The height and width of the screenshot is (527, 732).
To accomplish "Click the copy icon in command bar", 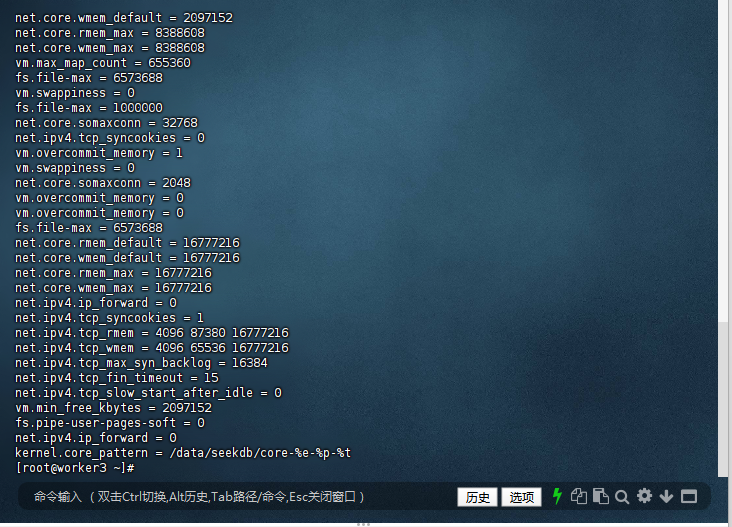I will click(x=579, y=496).
